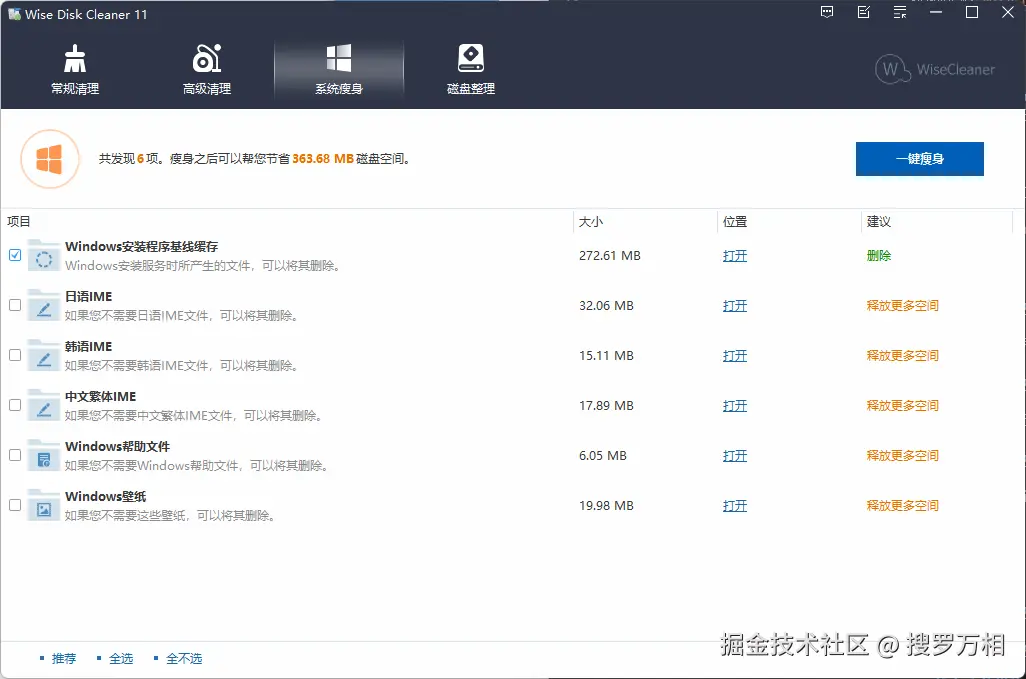
Task: Click the 6.05 MB size value
Action: click(x=603, y=456)
